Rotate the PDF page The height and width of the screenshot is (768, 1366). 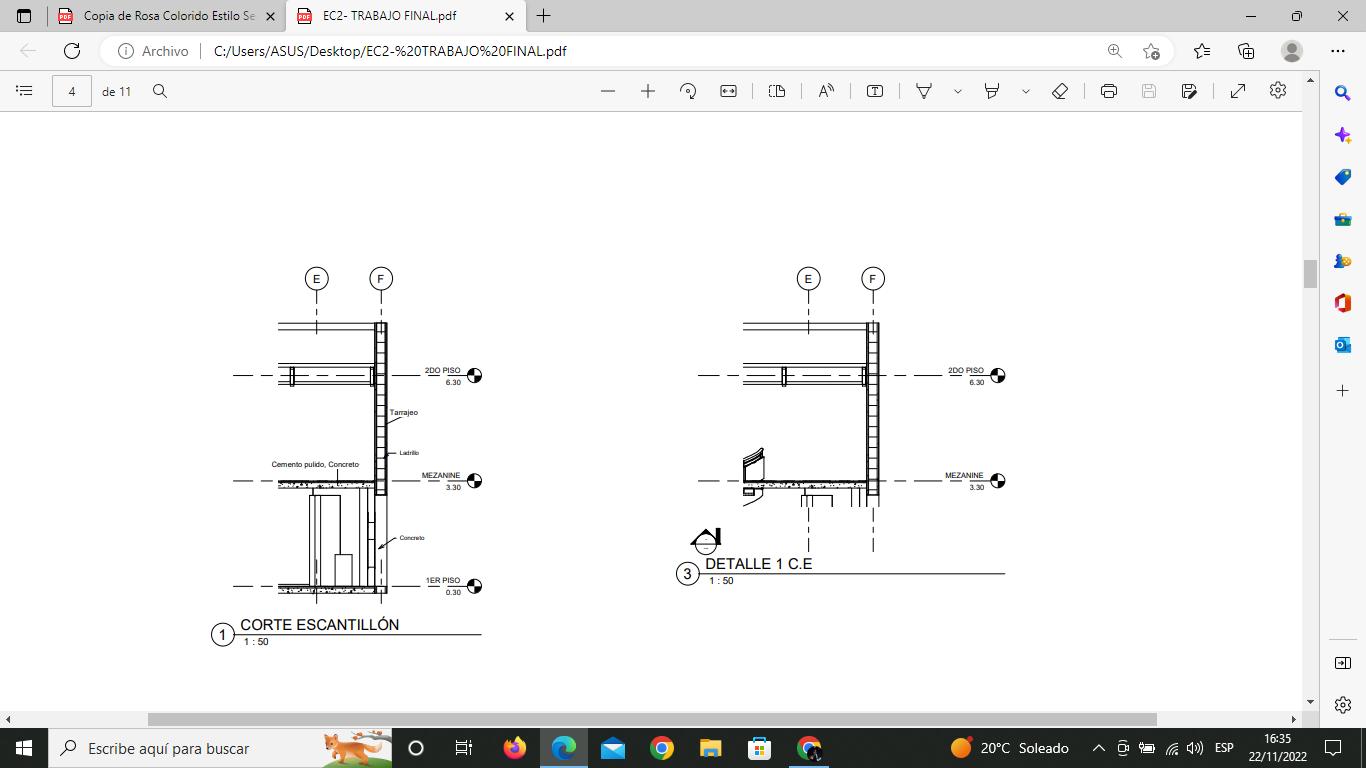(688, 91)
